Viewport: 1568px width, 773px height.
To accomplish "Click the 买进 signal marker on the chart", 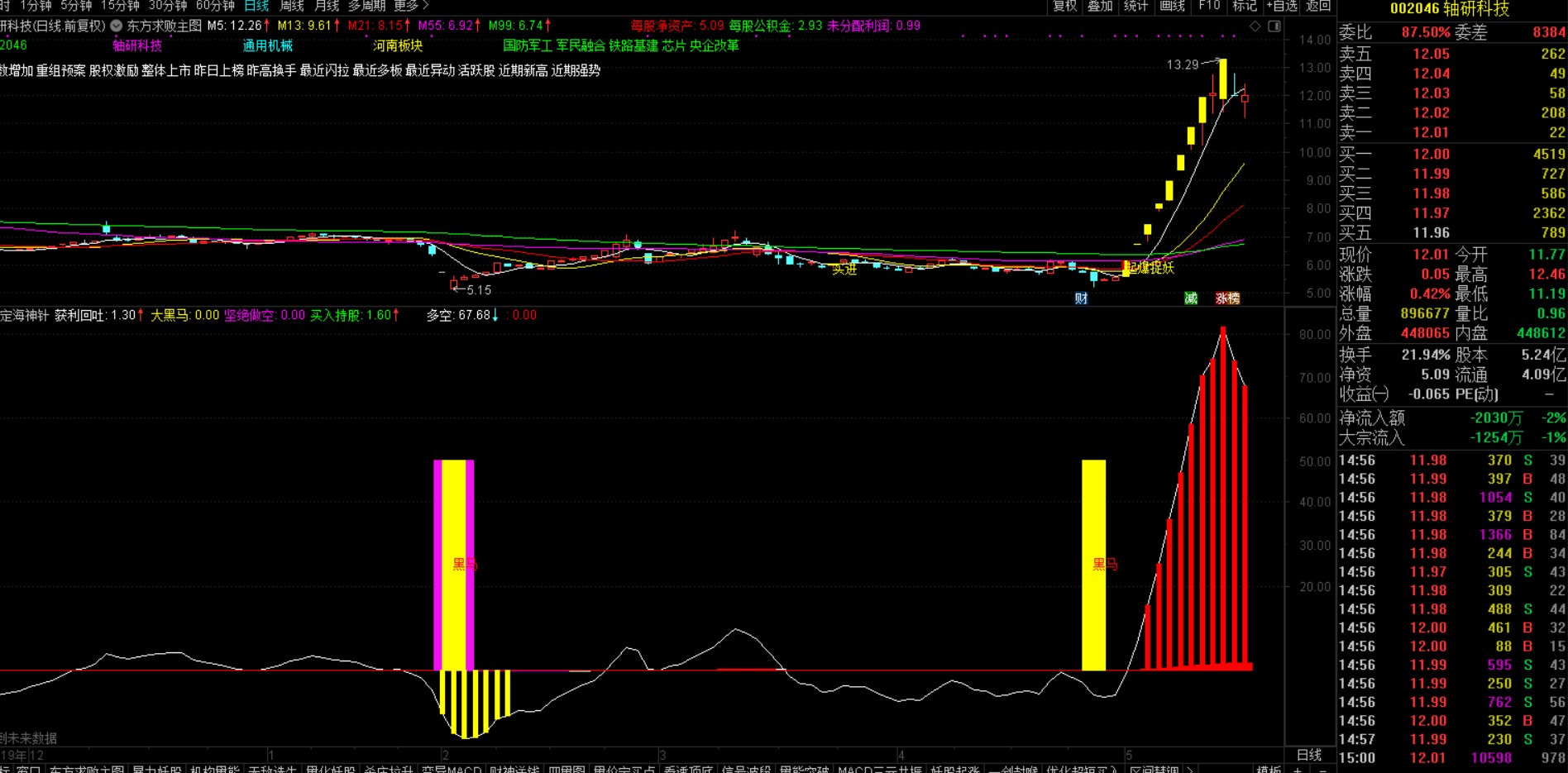I will tap(844, 269).
